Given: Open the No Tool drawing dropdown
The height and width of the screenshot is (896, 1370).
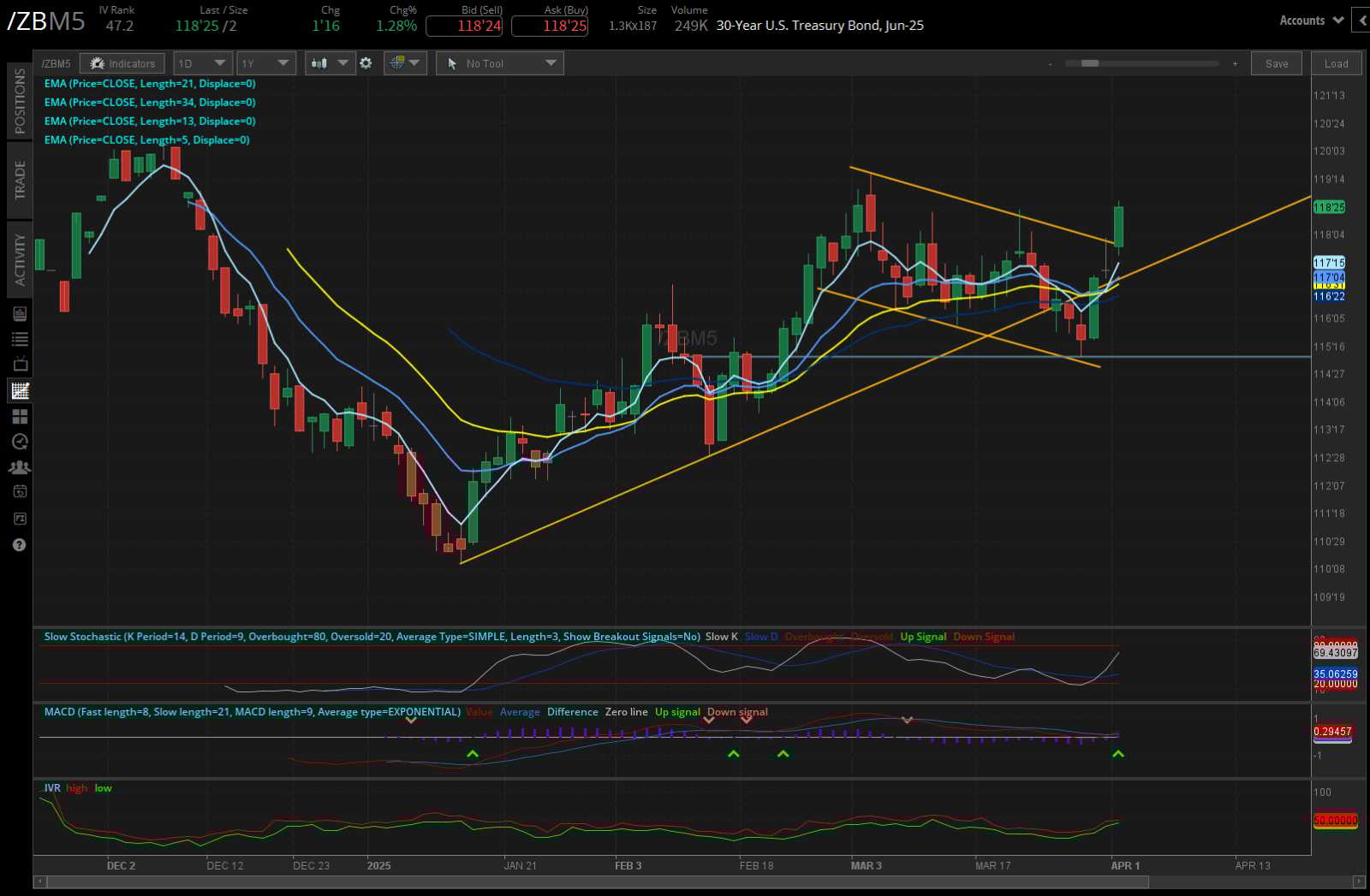Looking at the screenshot, I should click(499, 62).
